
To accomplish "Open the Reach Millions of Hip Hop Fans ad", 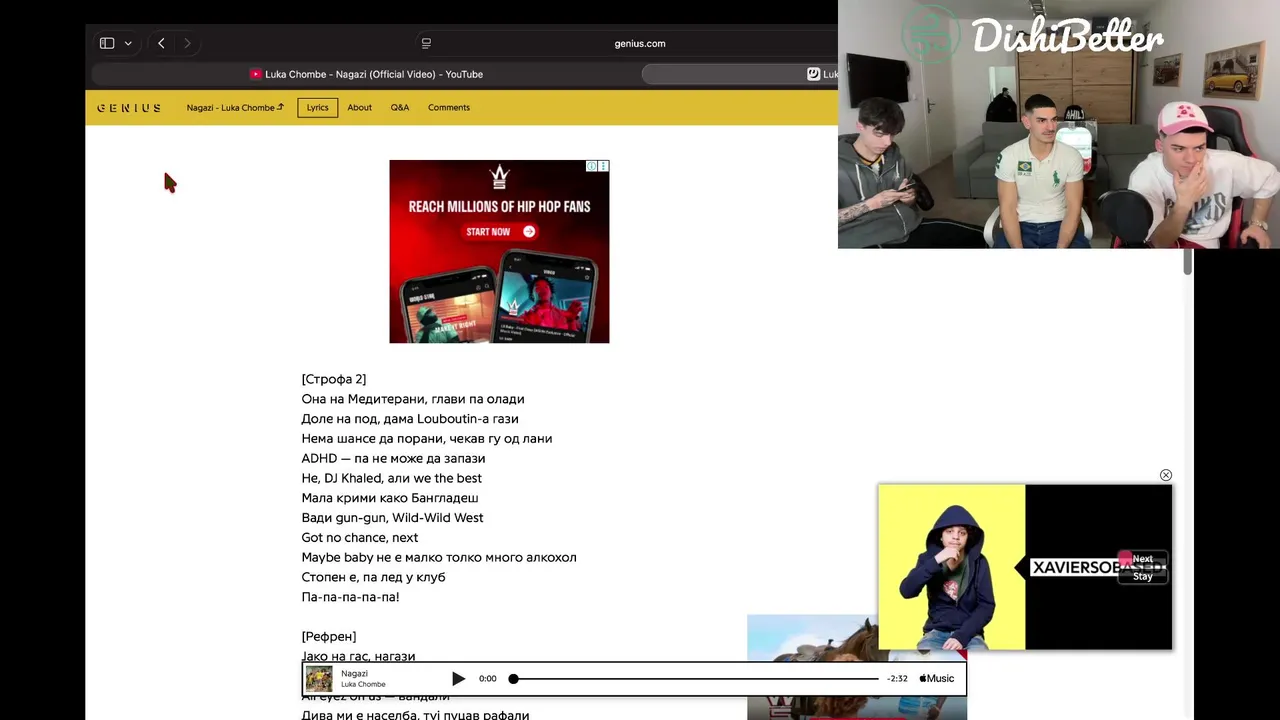I will pos(499,252).
